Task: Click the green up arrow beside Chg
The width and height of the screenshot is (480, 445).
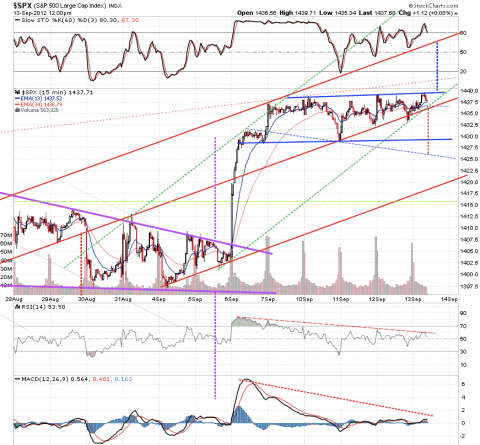Action: (456, 13)
